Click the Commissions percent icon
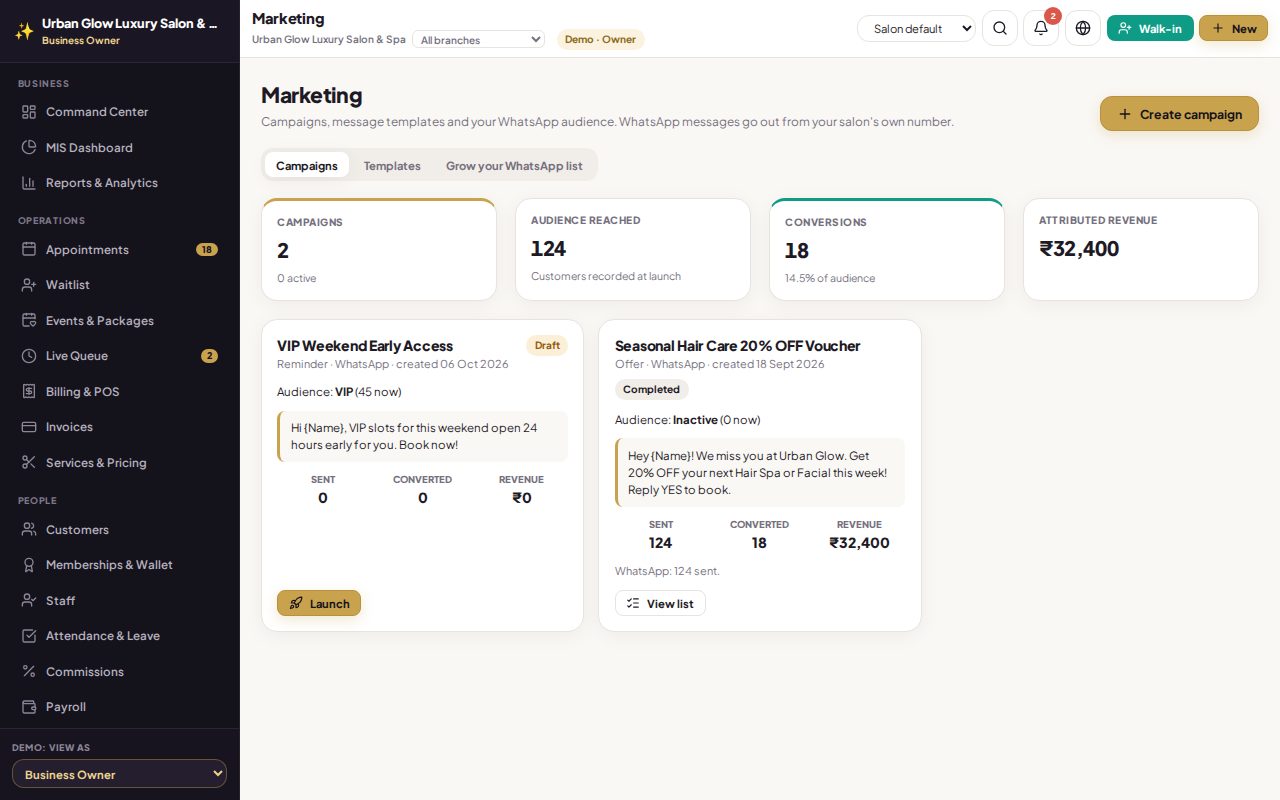The height and width of the screenshot is (800, 1280). 29,672
